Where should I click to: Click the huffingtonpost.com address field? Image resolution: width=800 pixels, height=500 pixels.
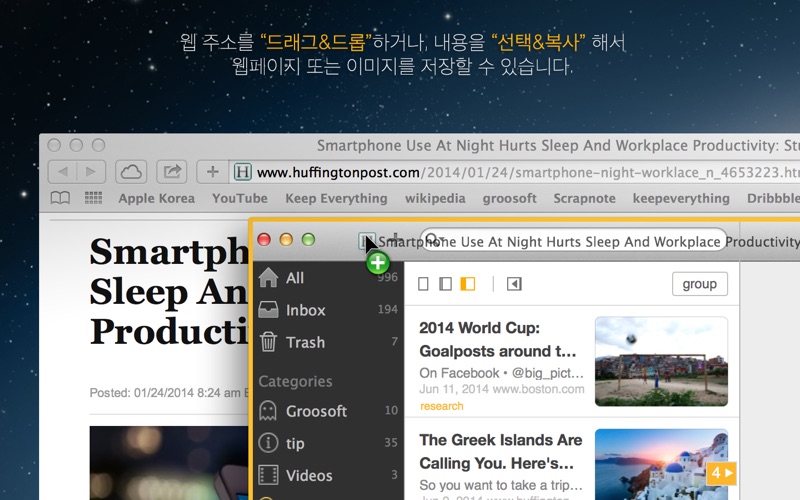pos(515,172)
